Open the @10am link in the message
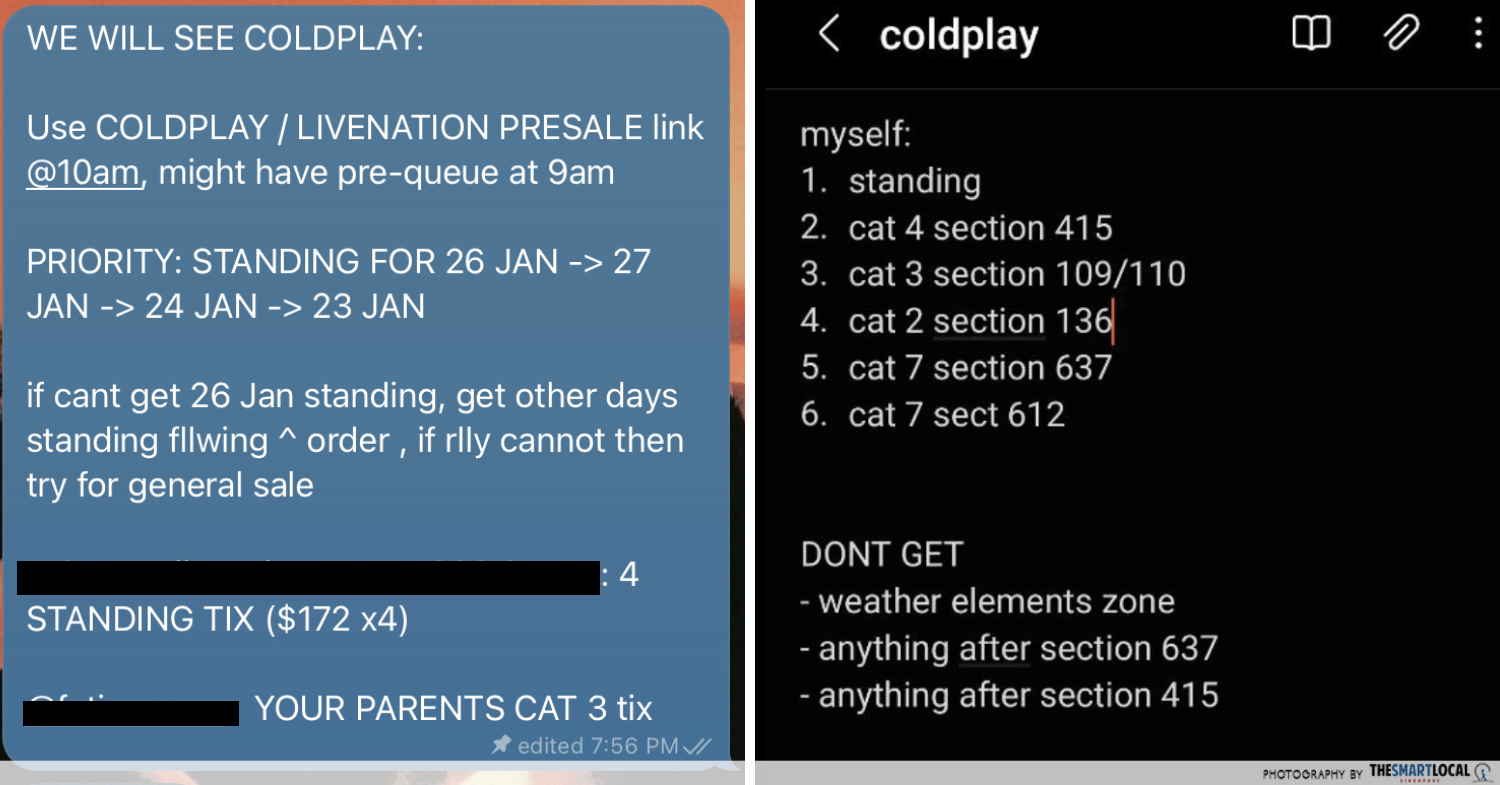Viewport: 1500px width, 785px height. click(x=83, y=173)
